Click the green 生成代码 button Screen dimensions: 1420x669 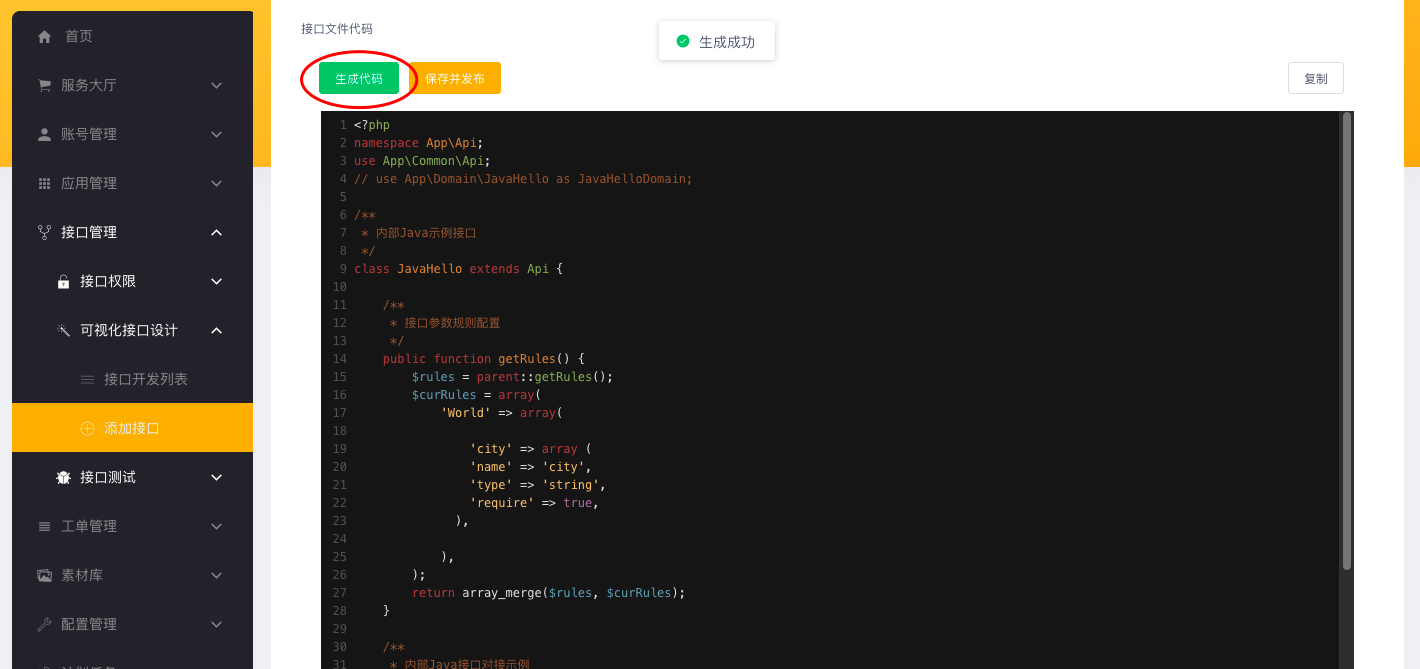point(359,78)
